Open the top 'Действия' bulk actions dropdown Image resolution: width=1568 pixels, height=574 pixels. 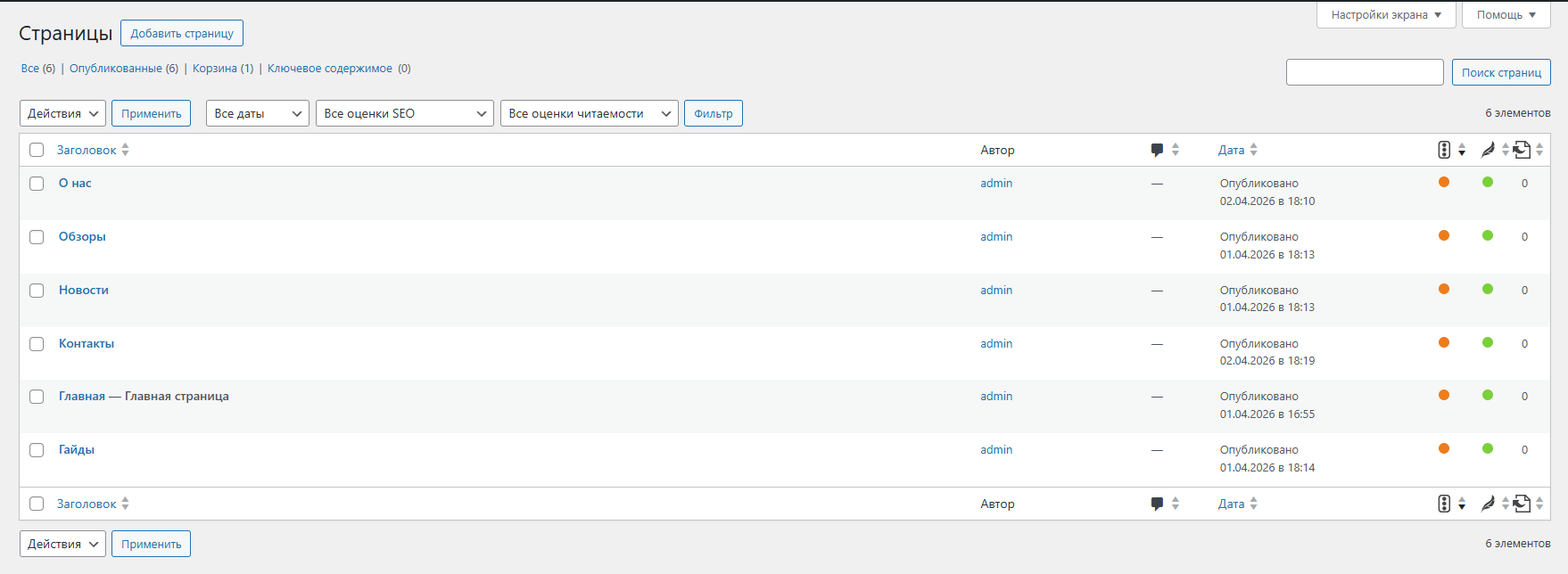point(62,113)
